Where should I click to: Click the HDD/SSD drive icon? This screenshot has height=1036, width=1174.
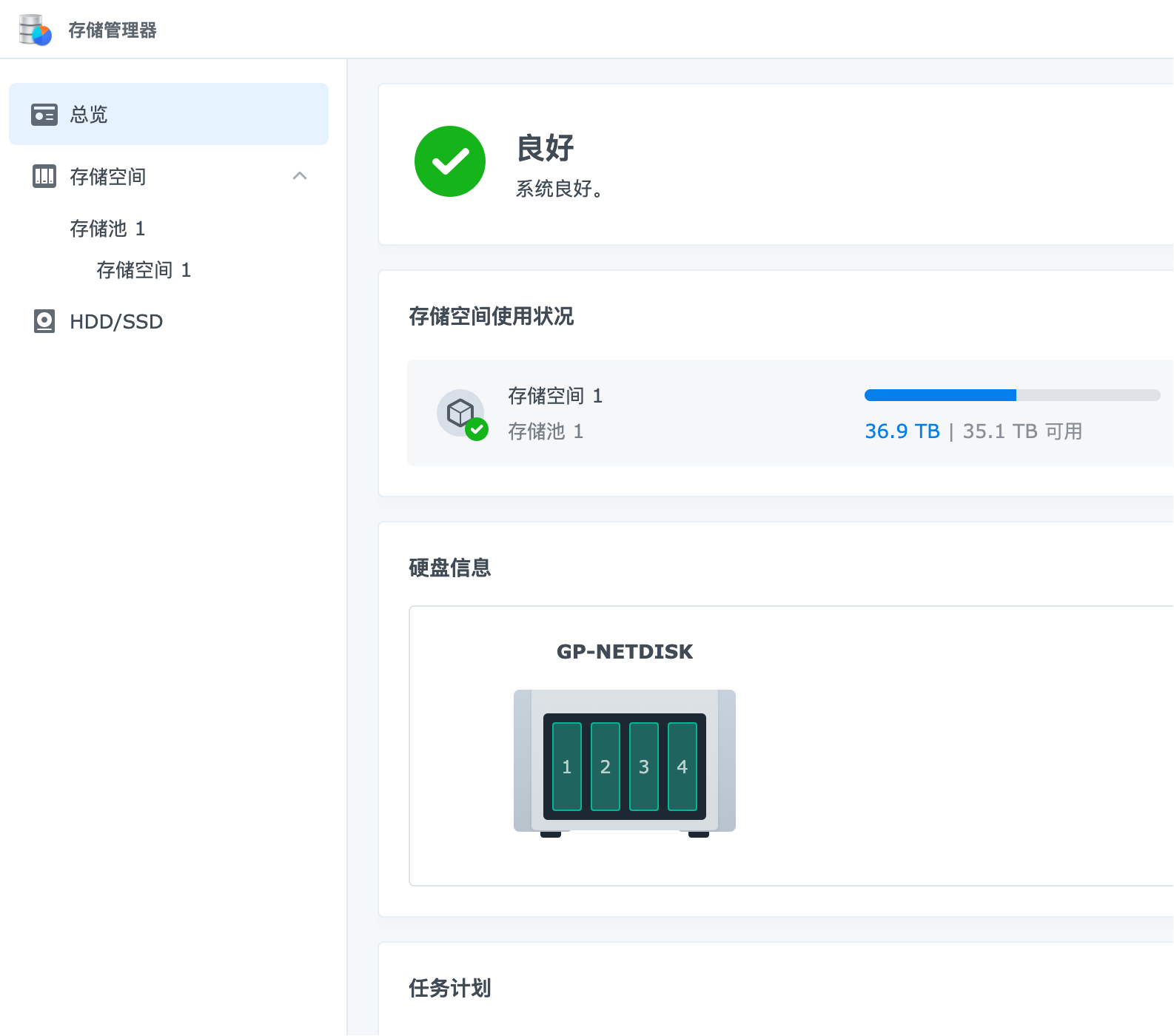click(44, 321)
